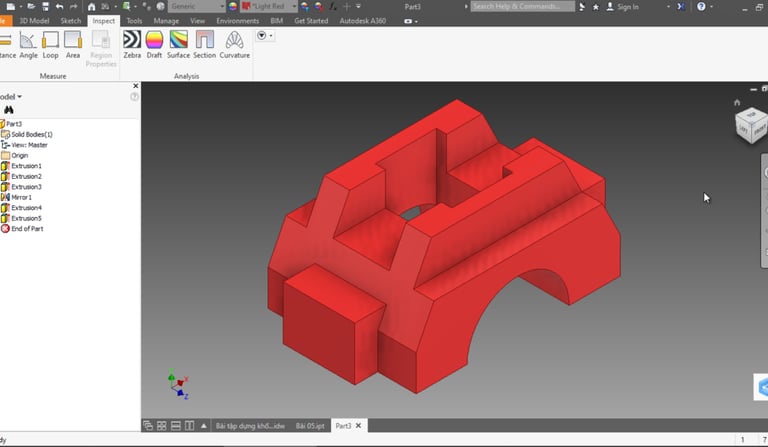The image size is (768, 447).
Task: Click the favorites star icon
Action: (596, 7)
